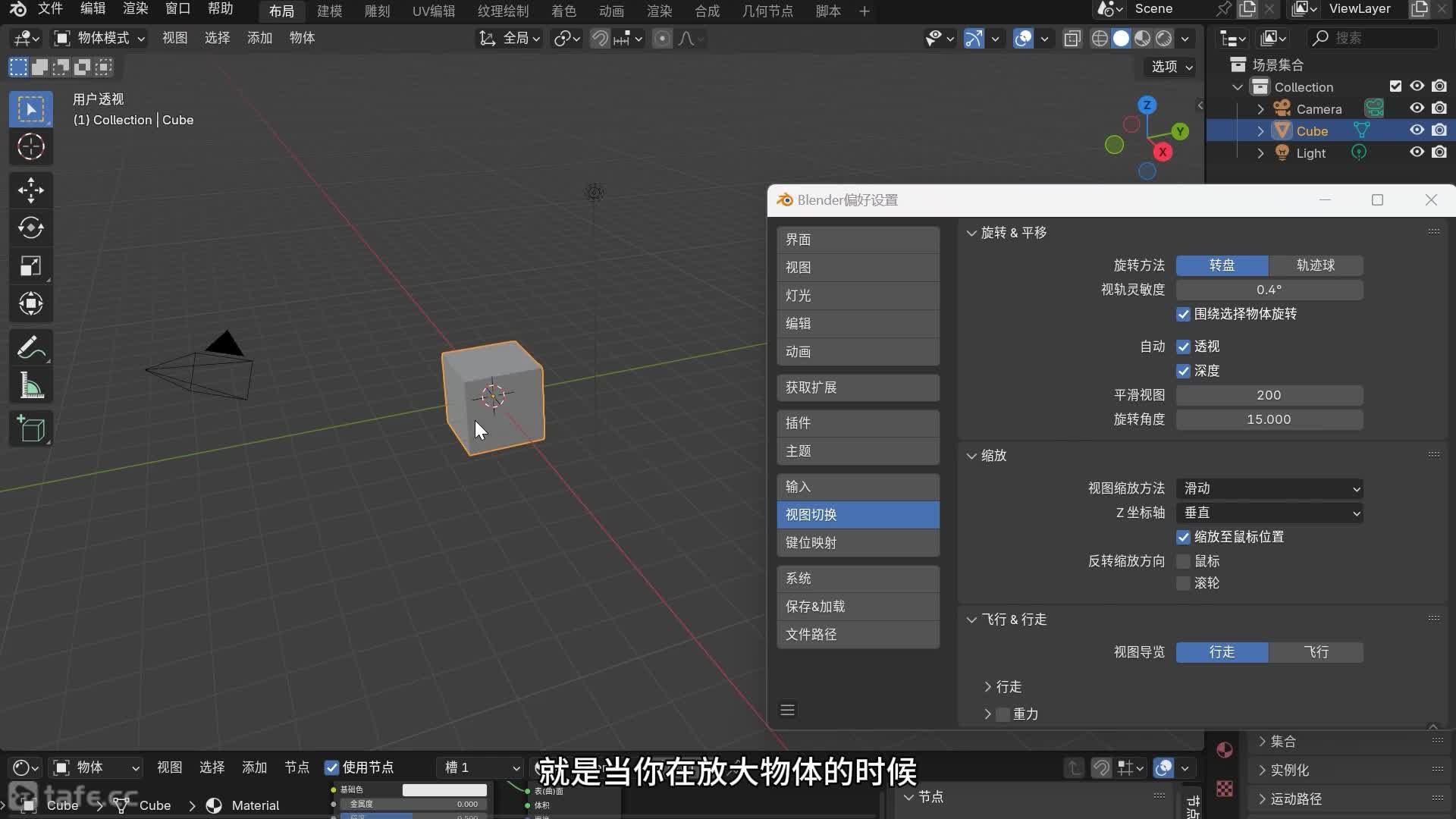Switch to 建模 workspace tab
This screenshot has width=1456, height=819.
tap(329, 11)
